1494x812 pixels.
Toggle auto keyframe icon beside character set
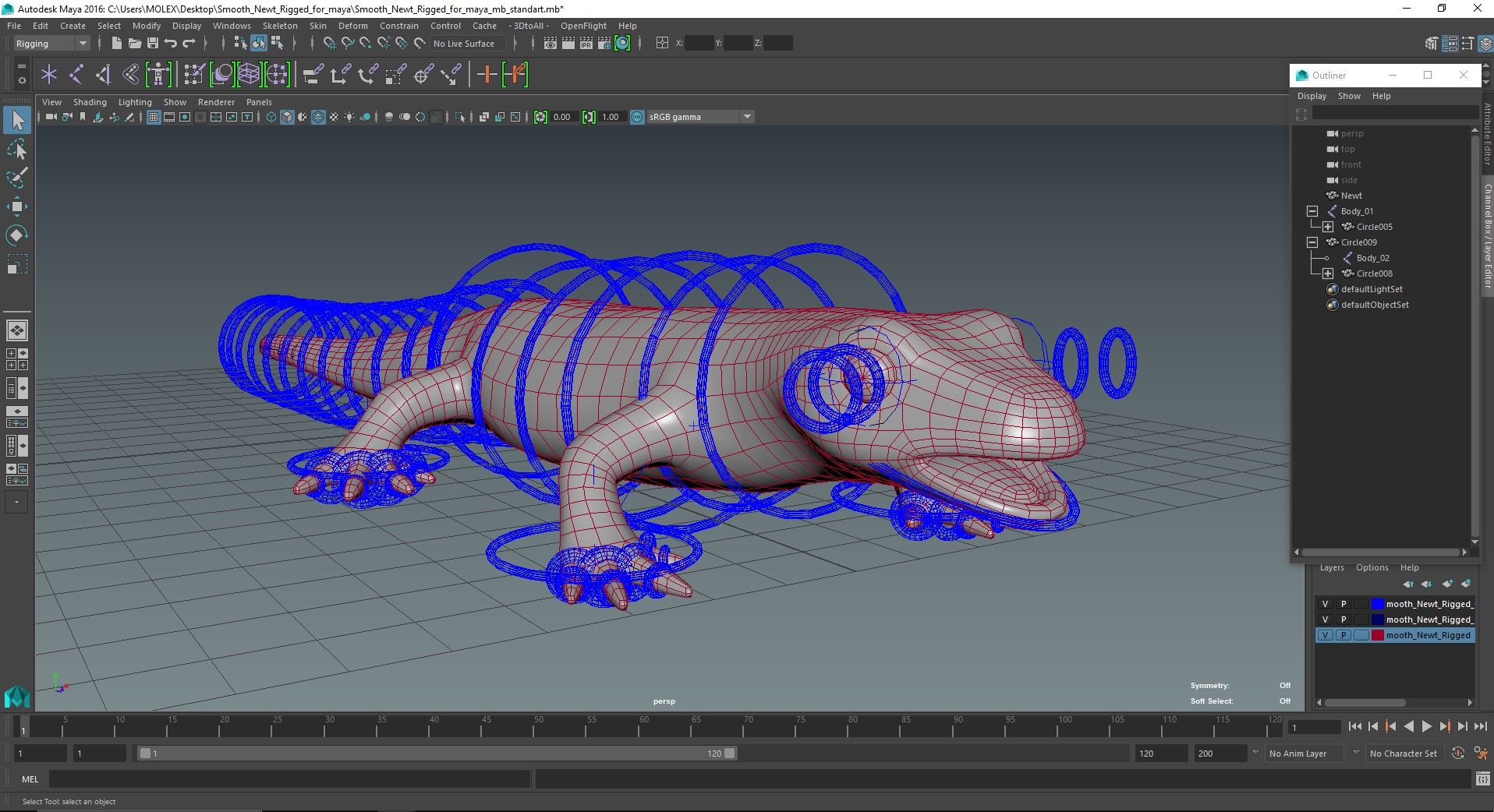click(1458, 754)
